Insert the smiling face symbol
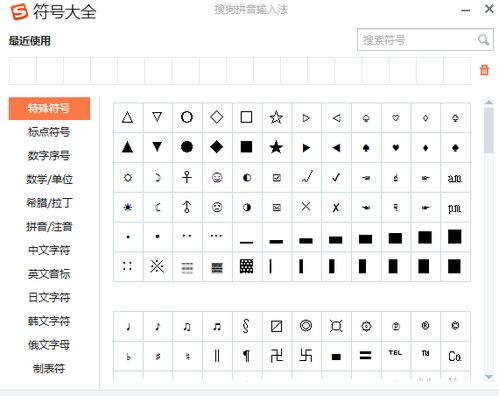Image resolution: width=499 pixels, height=396 pixels. [x=217, y=177]
